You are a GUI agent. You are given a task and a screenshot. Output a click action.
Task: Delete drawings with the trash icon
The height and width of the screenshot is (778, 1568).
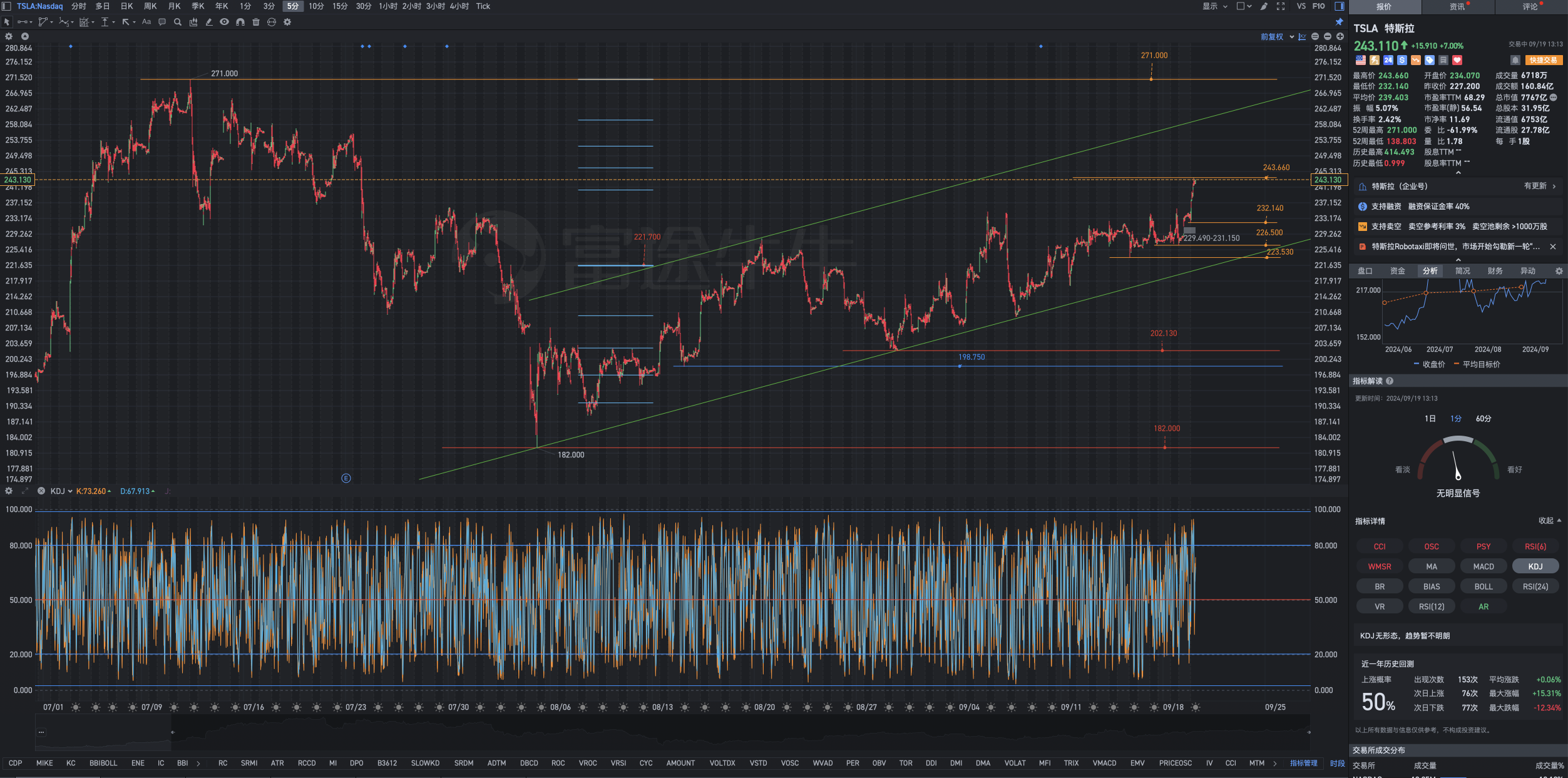256,22
